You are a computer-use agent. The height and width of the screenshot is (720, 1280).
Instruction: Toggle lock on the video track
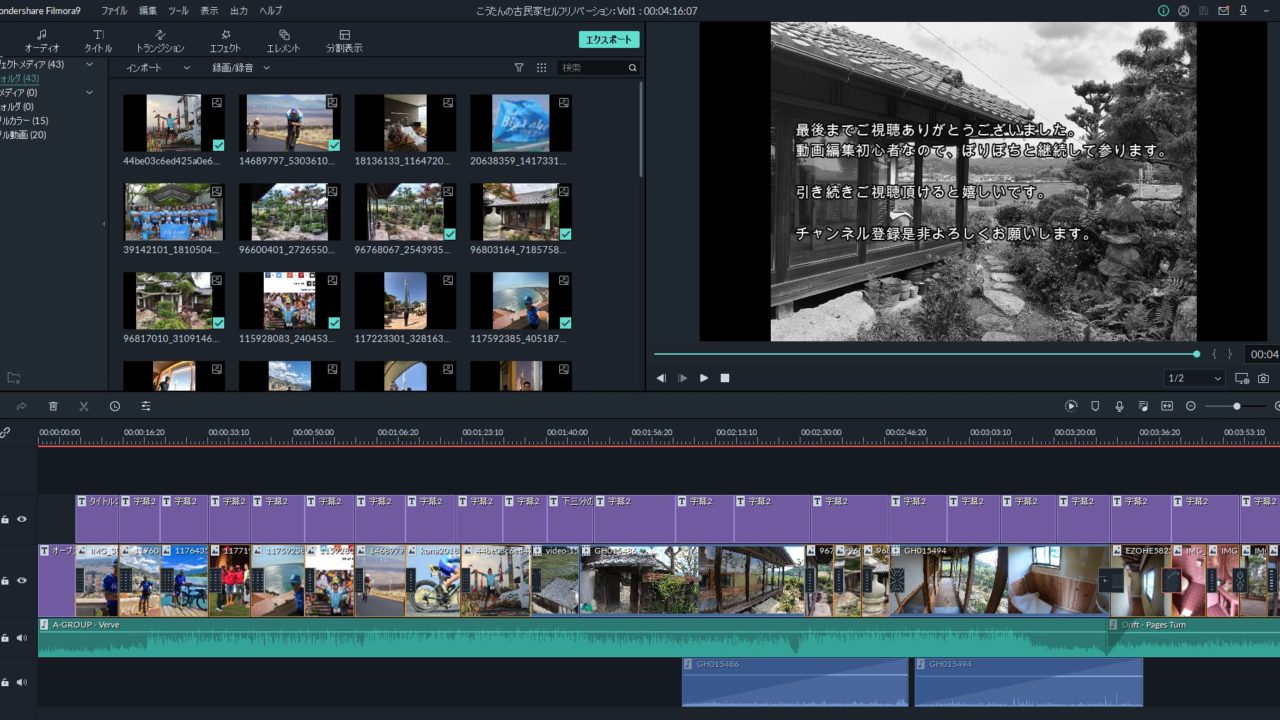tap(5, 580)
